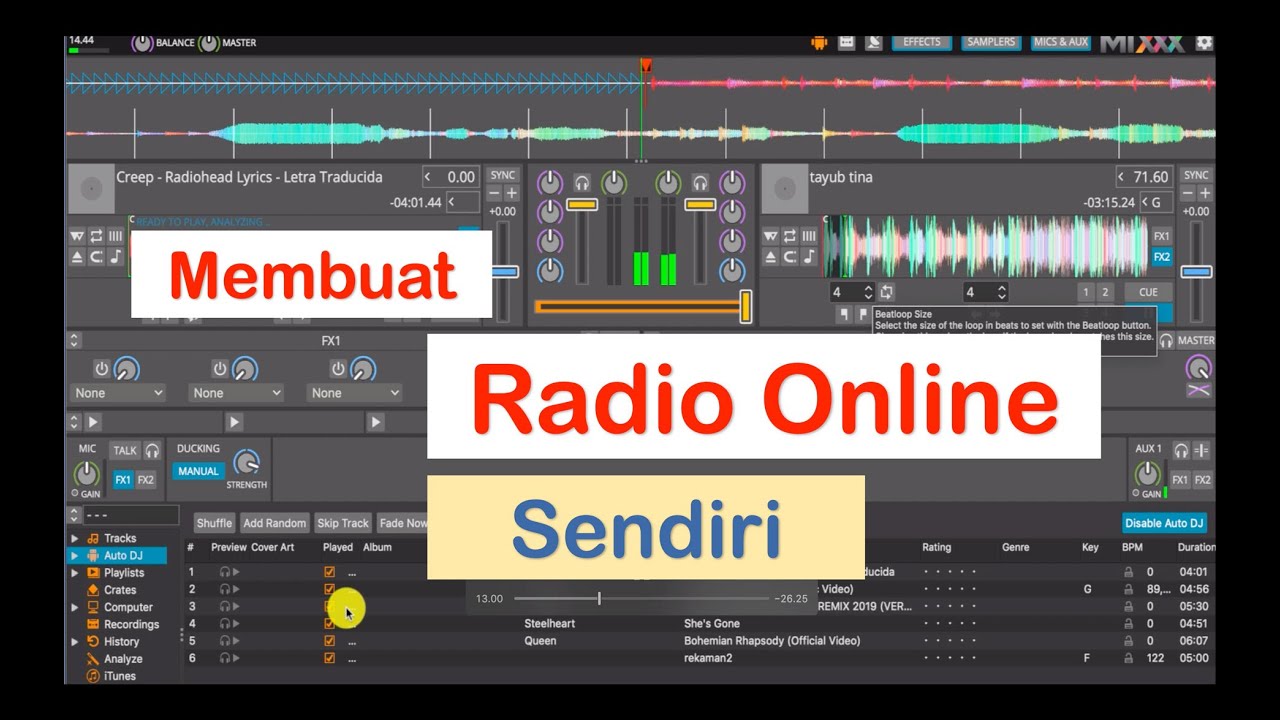Open Mixxx preferences gear icon
This screenshot has width=1280, height=720.
pos(1204,43)
